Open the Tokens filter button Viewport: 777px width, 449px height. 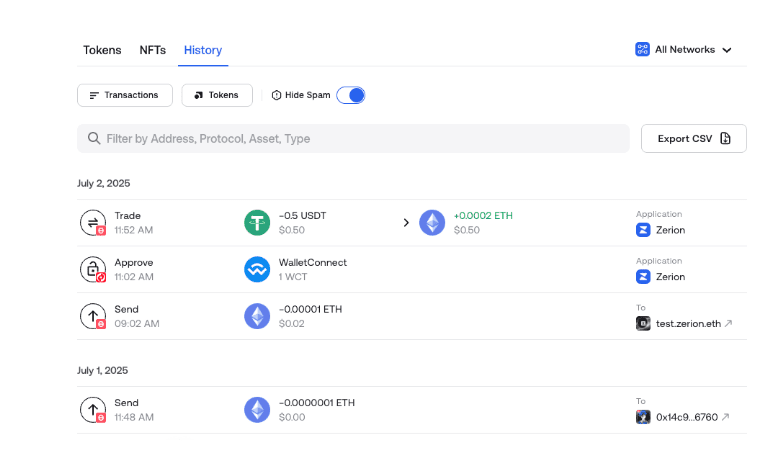coord(217,95)
